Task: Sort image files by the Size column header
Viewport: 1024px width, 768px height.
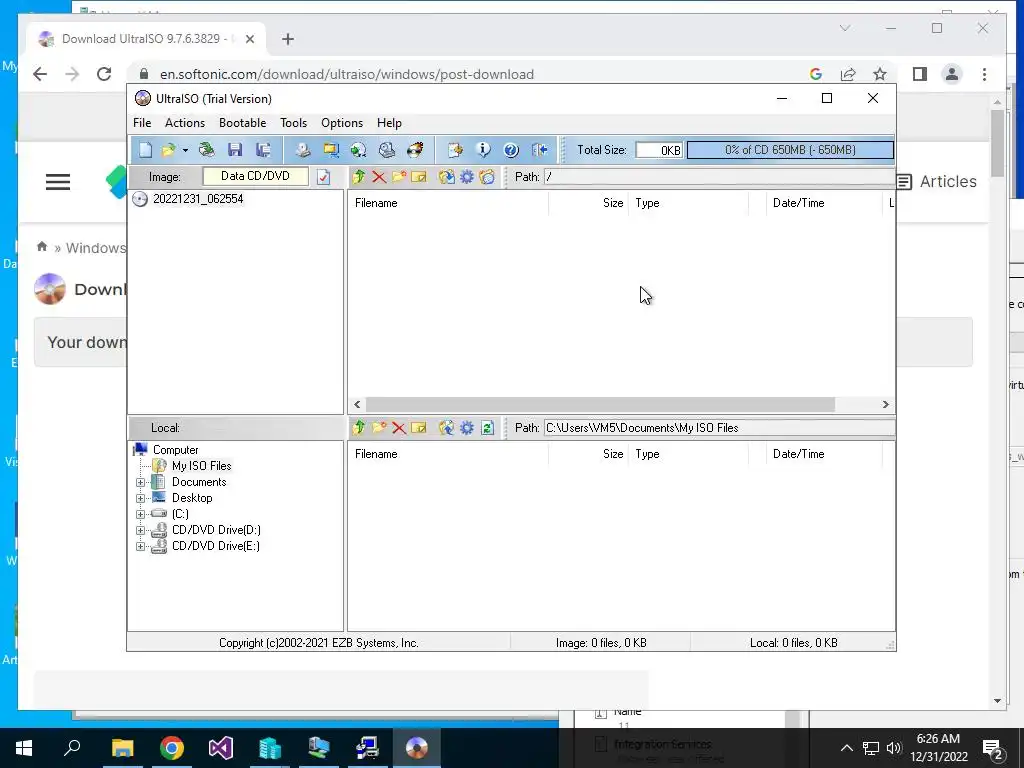Action: point(588,203)
